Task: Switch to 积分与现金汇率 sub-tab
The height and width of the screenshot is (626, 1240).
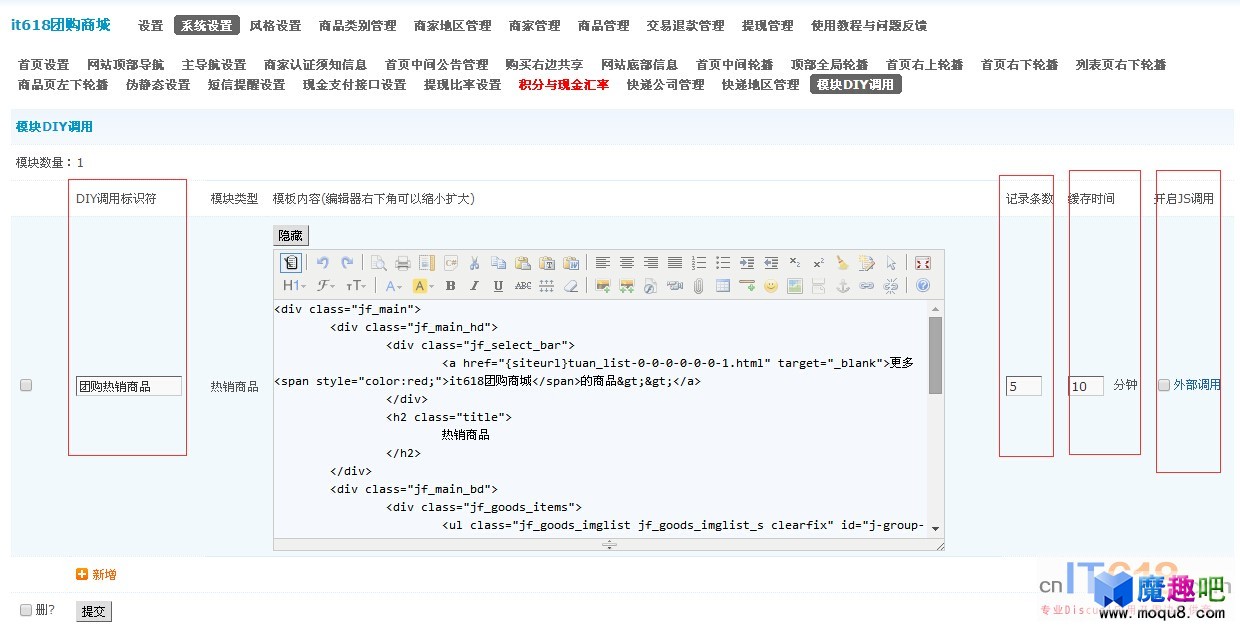Action: pos(564,85)
